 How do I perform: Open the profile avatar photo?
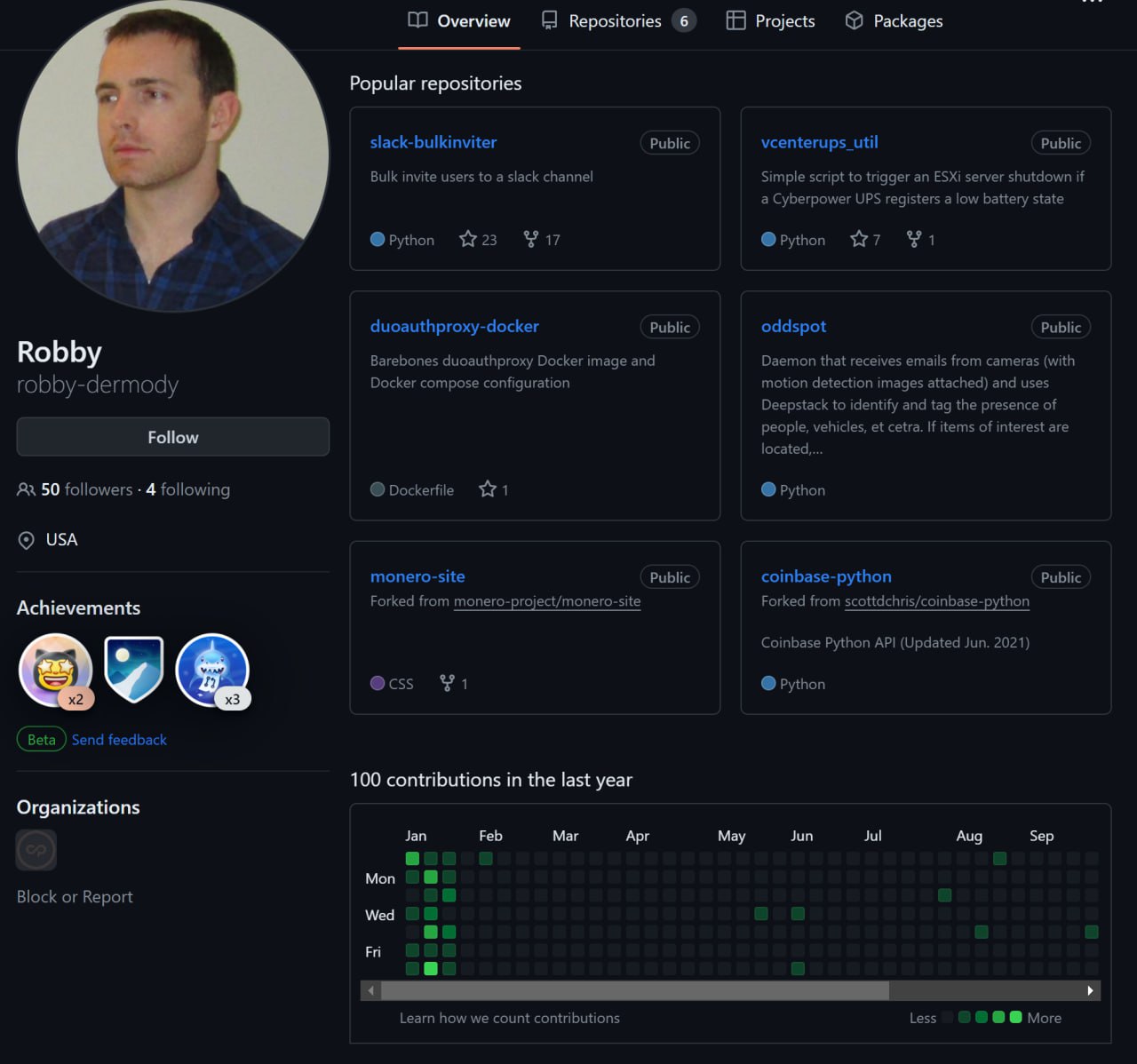point(173,156)
